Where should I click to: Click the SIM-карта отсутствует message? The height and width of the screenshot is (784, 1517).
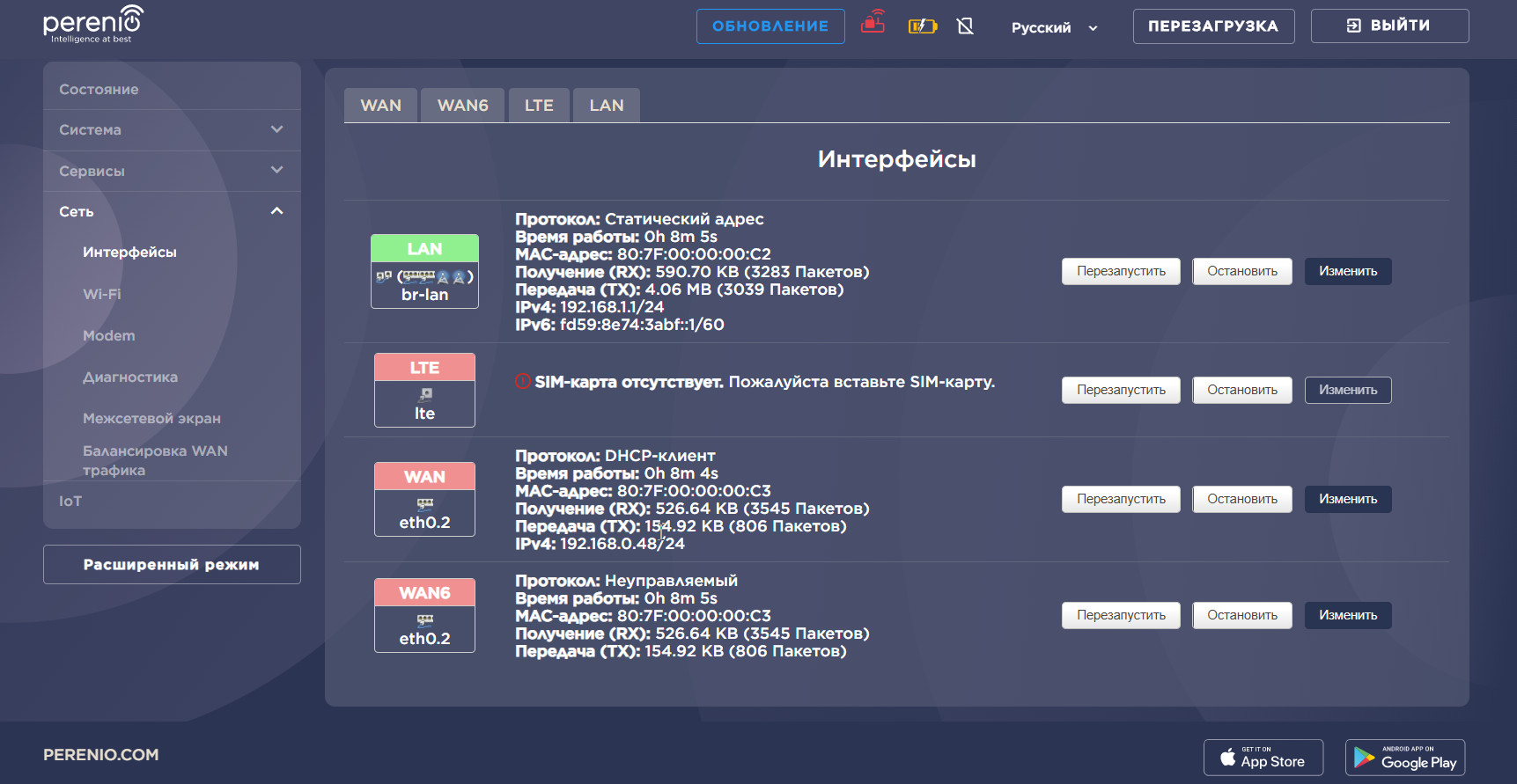pyautogui.click(x=629, y=382)
